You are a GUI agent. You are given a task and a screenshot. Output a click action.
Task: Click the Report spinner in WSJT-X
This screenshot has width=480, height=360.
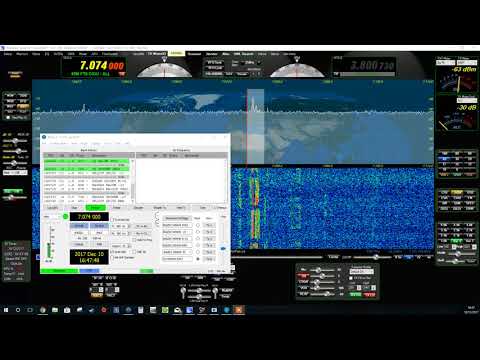pos(121,246)
